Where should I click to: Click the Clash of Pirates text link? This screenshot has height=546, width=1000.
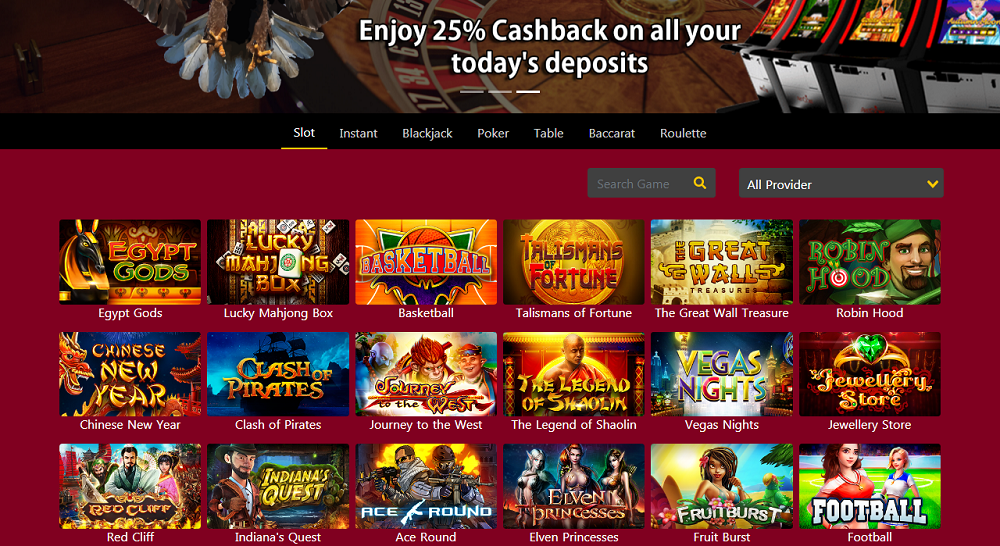click(x=278, y=425)
